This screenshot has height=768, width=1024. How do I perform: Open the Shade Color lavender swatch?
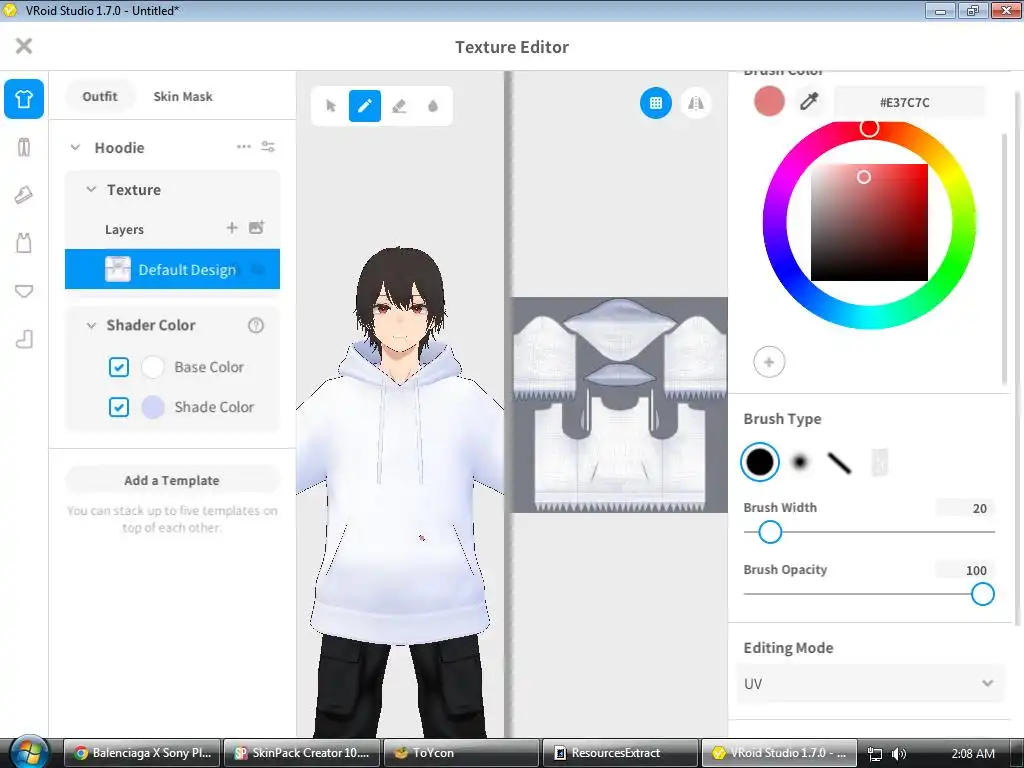pos(153,407)
